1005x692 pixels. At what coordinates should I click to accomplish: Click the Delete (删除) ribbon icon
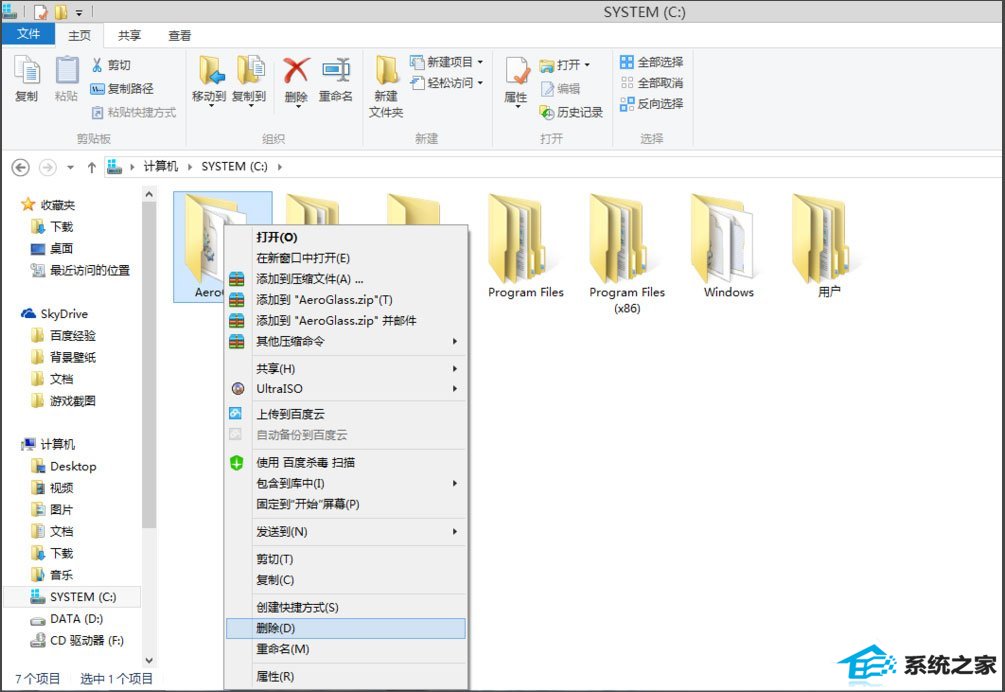296,72
